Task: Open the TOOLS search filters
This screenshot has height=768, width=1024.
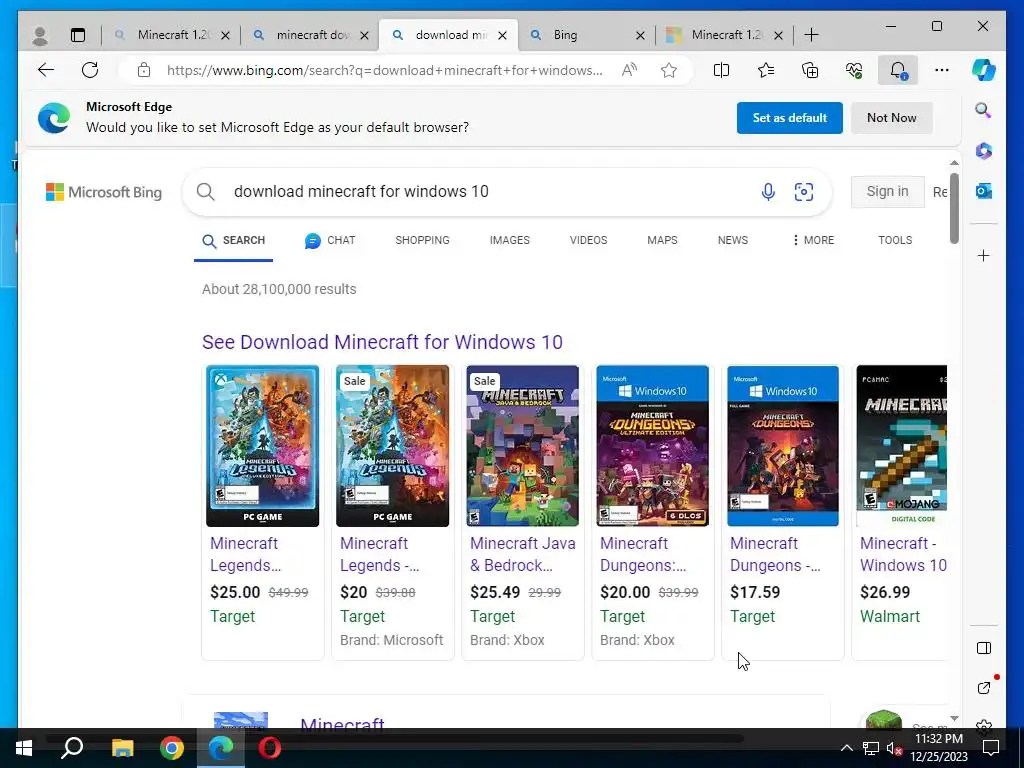Action: pyautogui.click(x=895, y=240)
